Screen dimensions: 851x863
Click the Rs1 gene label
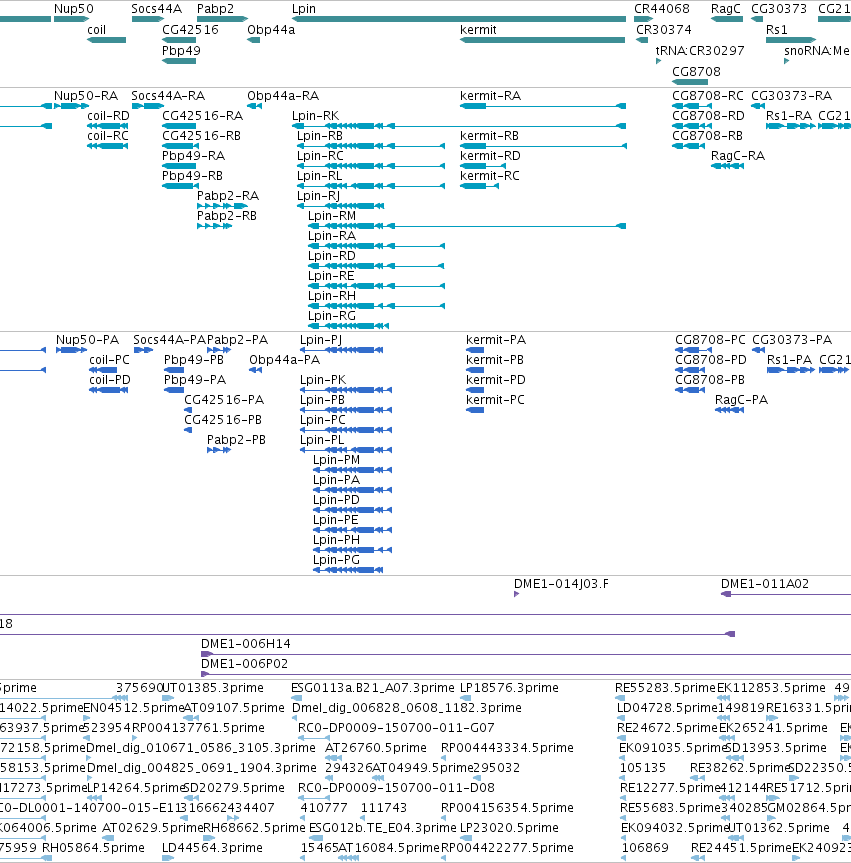pyautogui.click(x=777, y=30)
